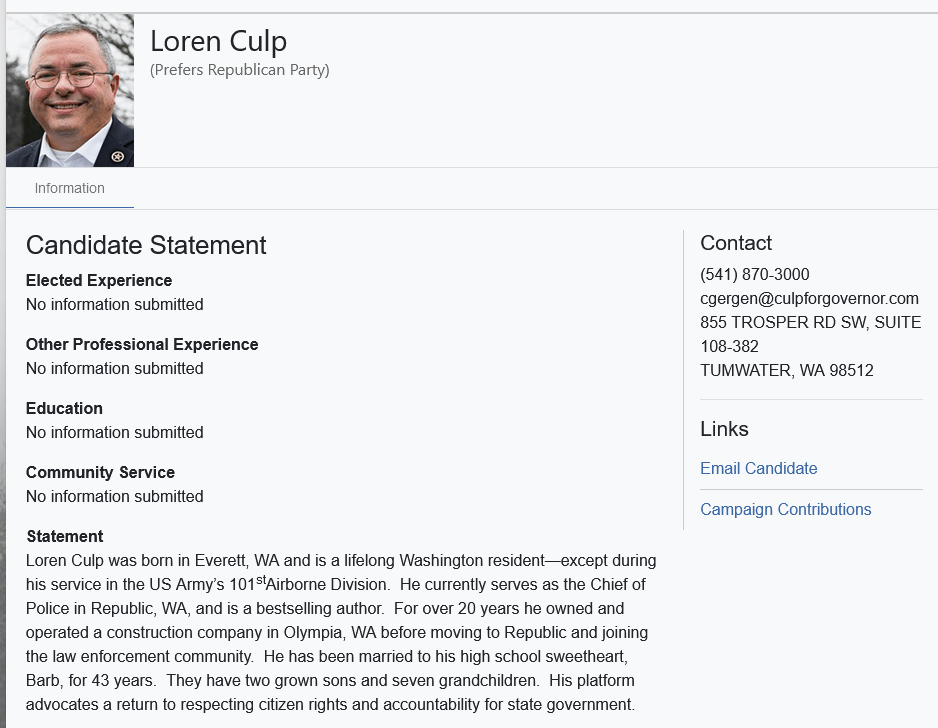Switch to the Information tab
The width and height of the screenshot is (938, 728).
point(69,188)
